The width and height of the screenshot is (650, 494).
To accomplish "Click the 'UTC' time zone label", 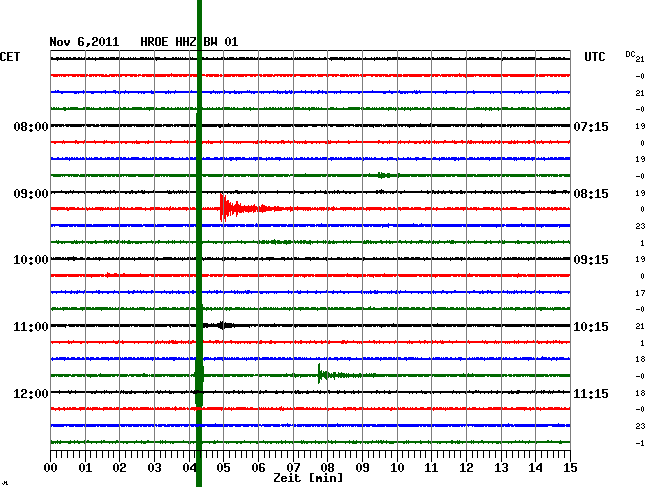I will click(x=594, y=57).
